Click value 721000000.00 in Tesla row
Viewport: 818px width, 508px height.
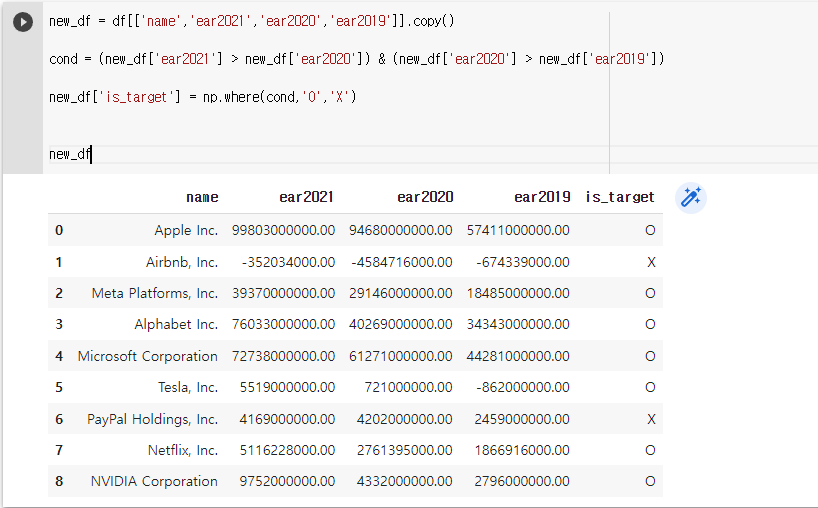coord(408,387)
